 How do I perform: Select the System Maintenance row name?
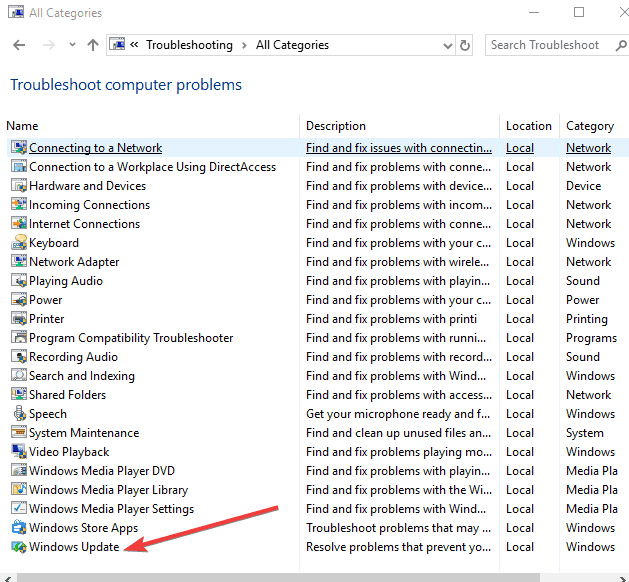[x=84, y=433]
